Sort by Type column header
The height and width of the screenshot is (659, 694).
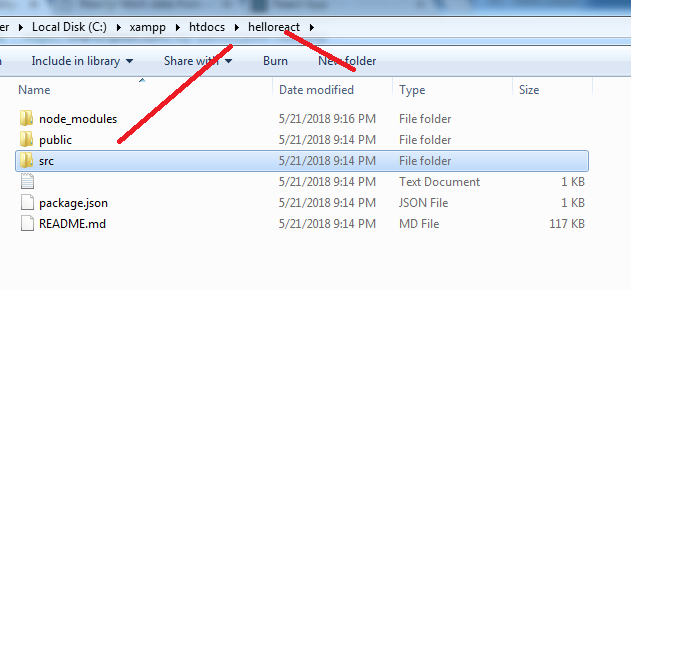(x=412, y=90)
